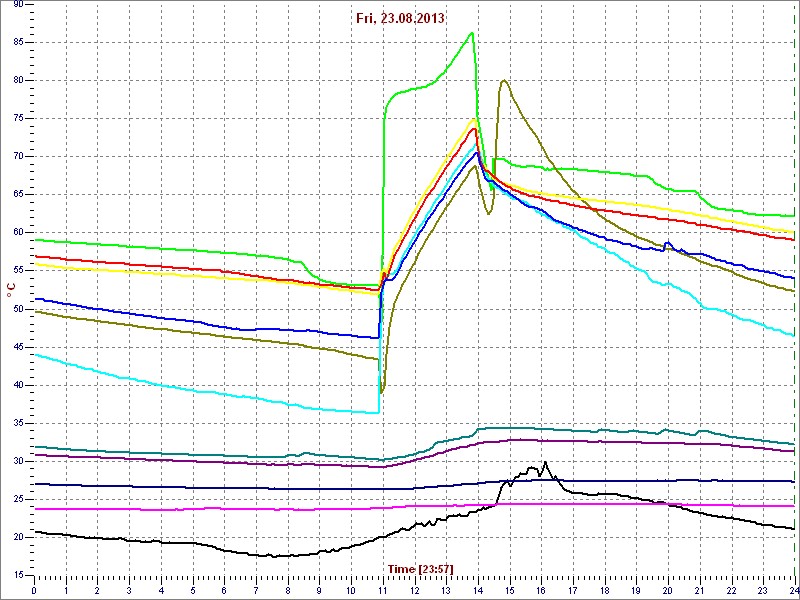Pick hour 24 on the time axis
Image resolution: width=800 pixels, height=600 pixels.
pos(794,590)
